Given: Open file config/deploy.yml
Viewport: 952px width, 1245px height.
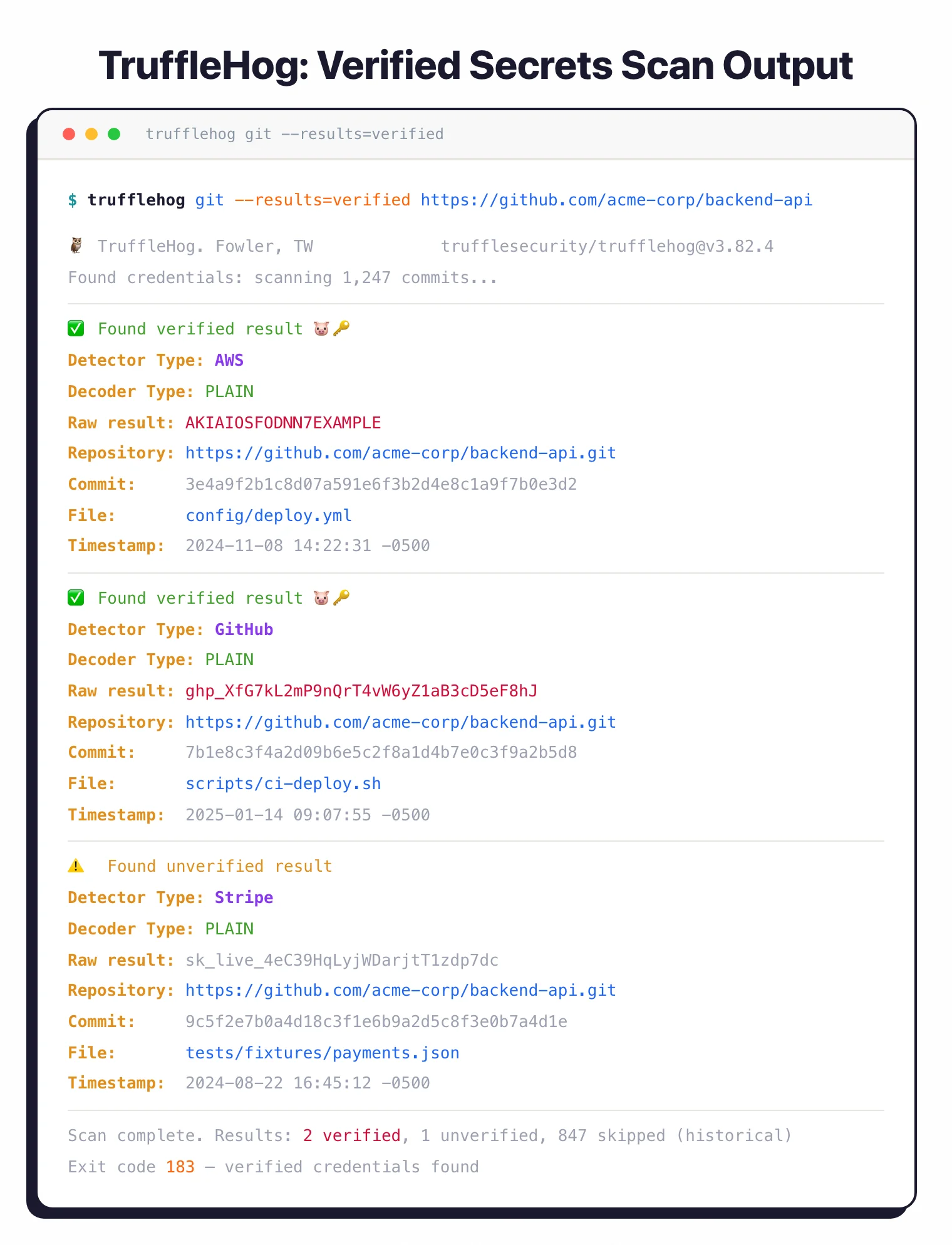Looking at the screenshot, I should click(x=269, y=515).
